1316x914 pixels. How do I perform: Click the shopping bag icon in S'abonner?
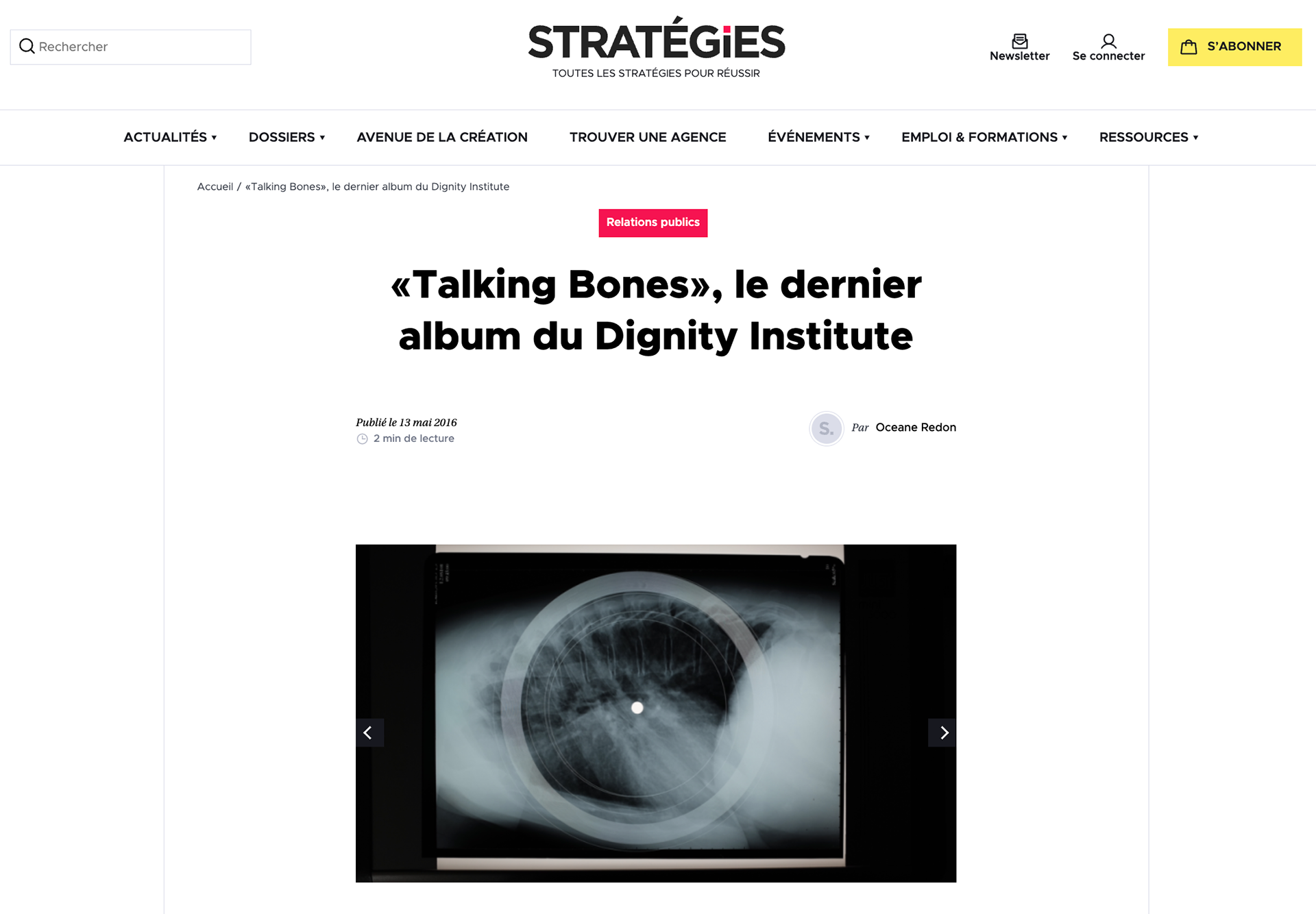click(1189, 47)
